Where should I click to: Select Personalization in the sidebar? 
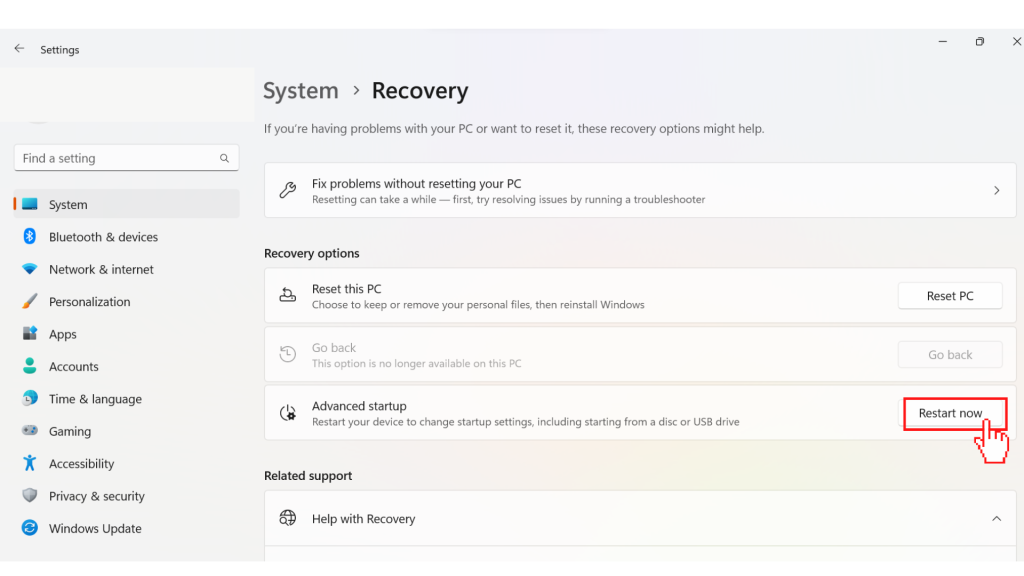point(127,301)
